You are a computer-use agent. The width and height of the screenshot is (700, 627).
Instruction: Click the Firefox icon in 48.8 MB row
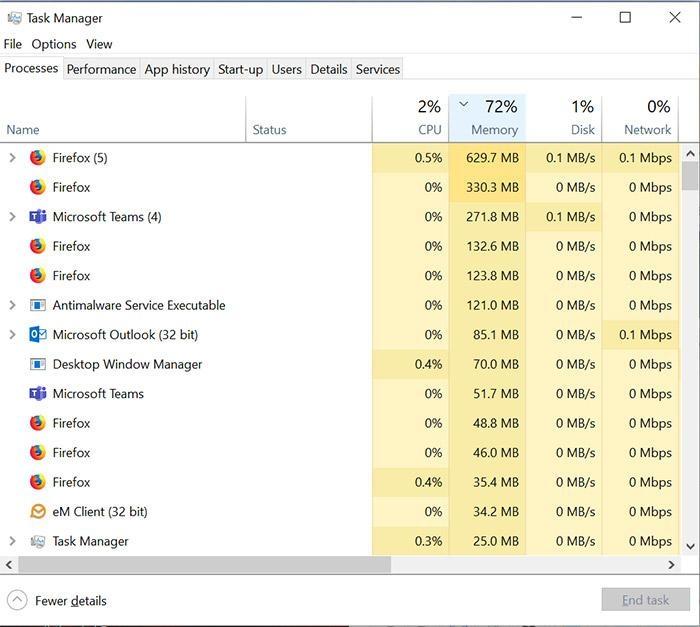coord(38,423)
